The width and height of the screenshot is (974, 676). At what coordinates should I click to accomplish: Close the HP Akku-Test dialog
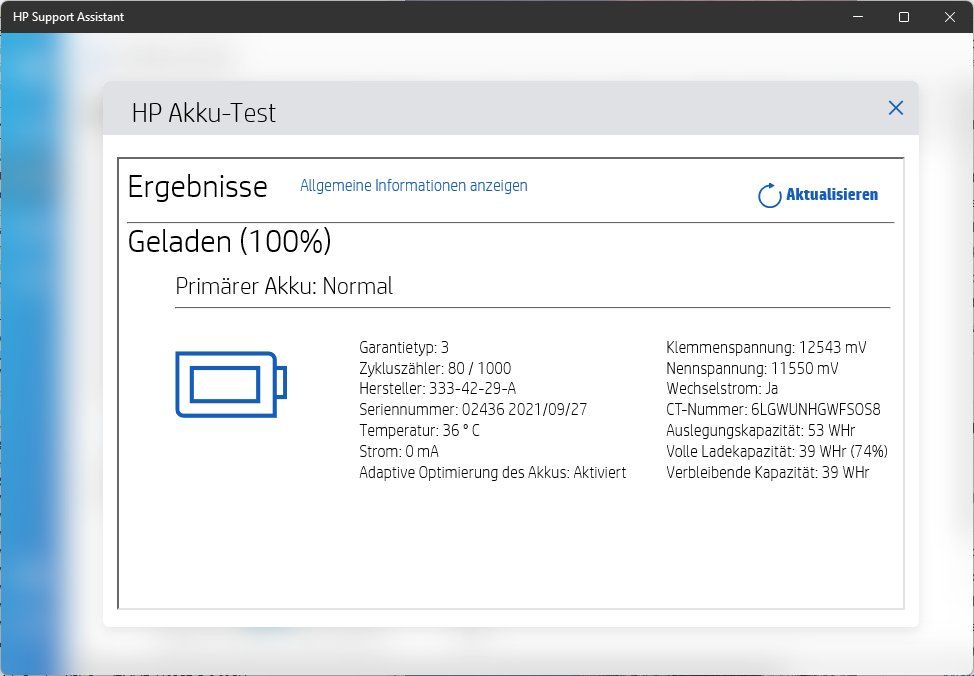895,108
